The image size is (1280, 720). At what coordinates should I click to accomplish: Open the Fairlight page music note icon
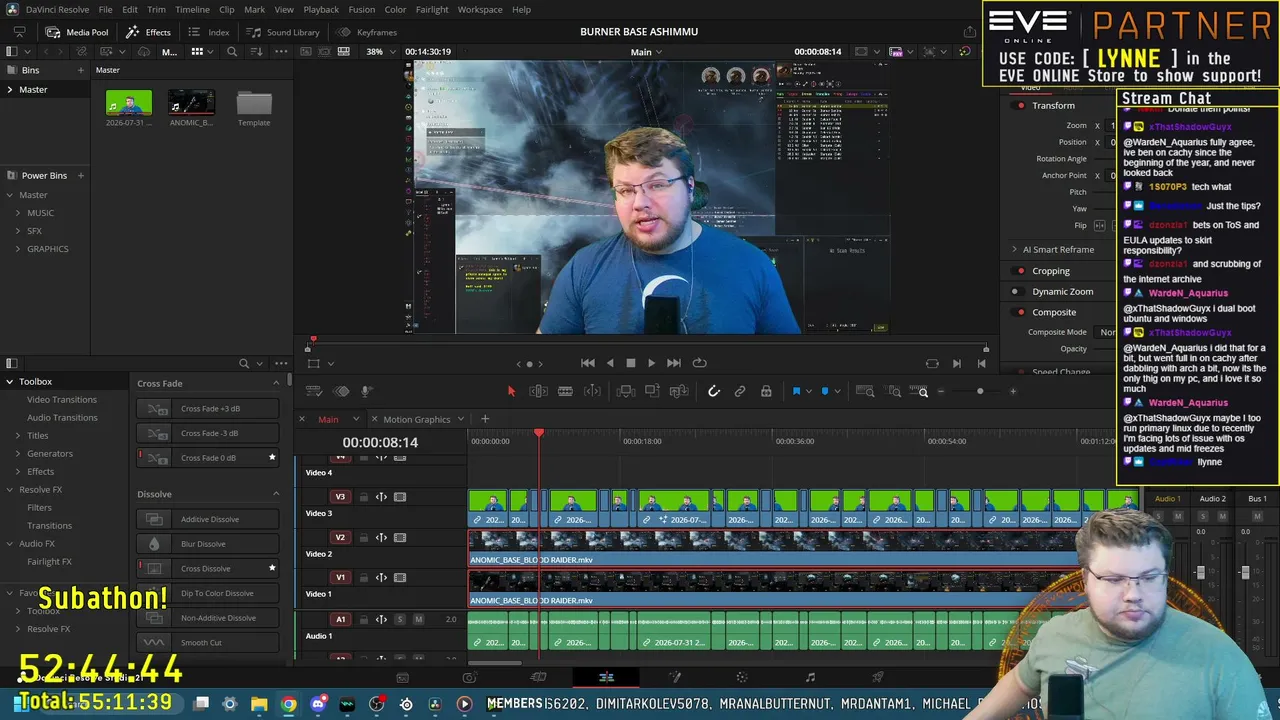coord(810,678)
